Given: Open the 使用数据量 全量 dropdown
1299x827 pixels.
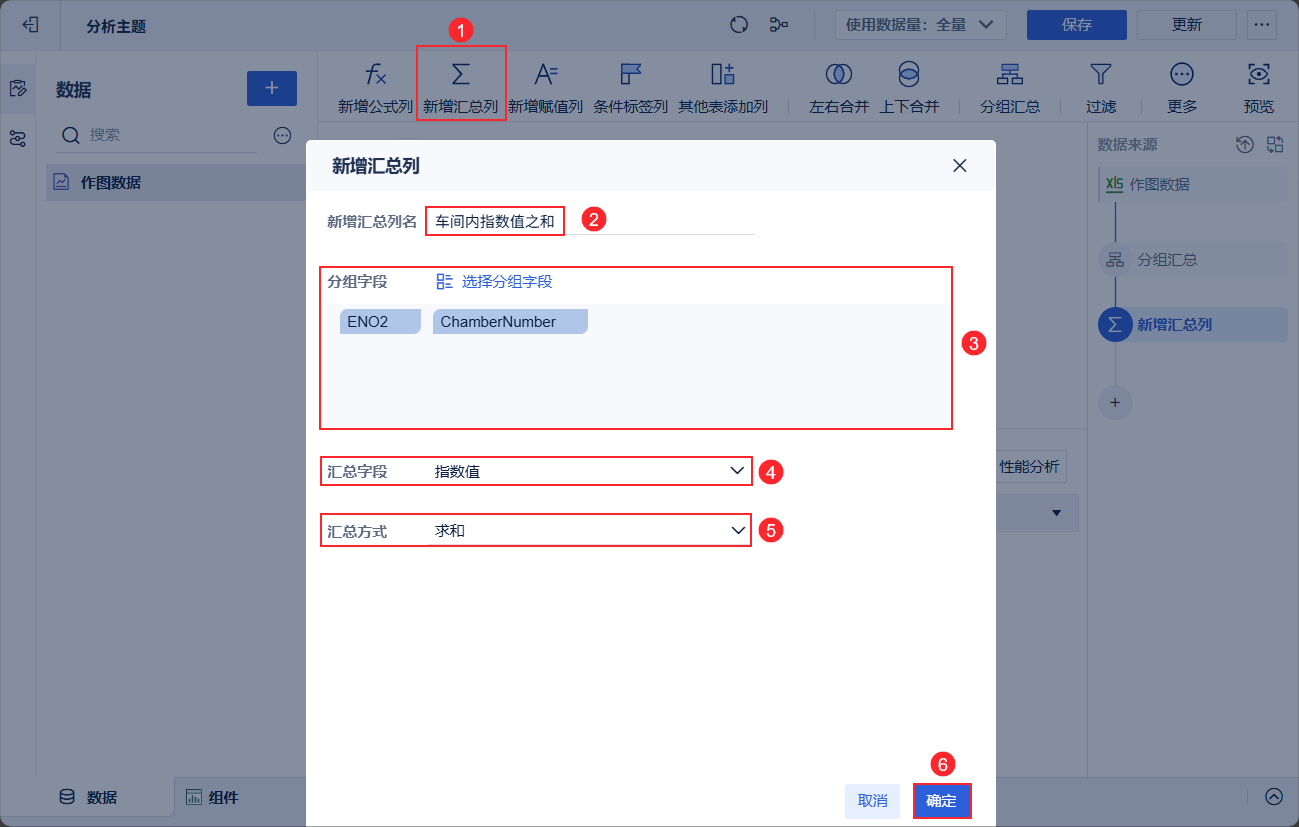Looking at the screenshot, I should click(919, 25).
